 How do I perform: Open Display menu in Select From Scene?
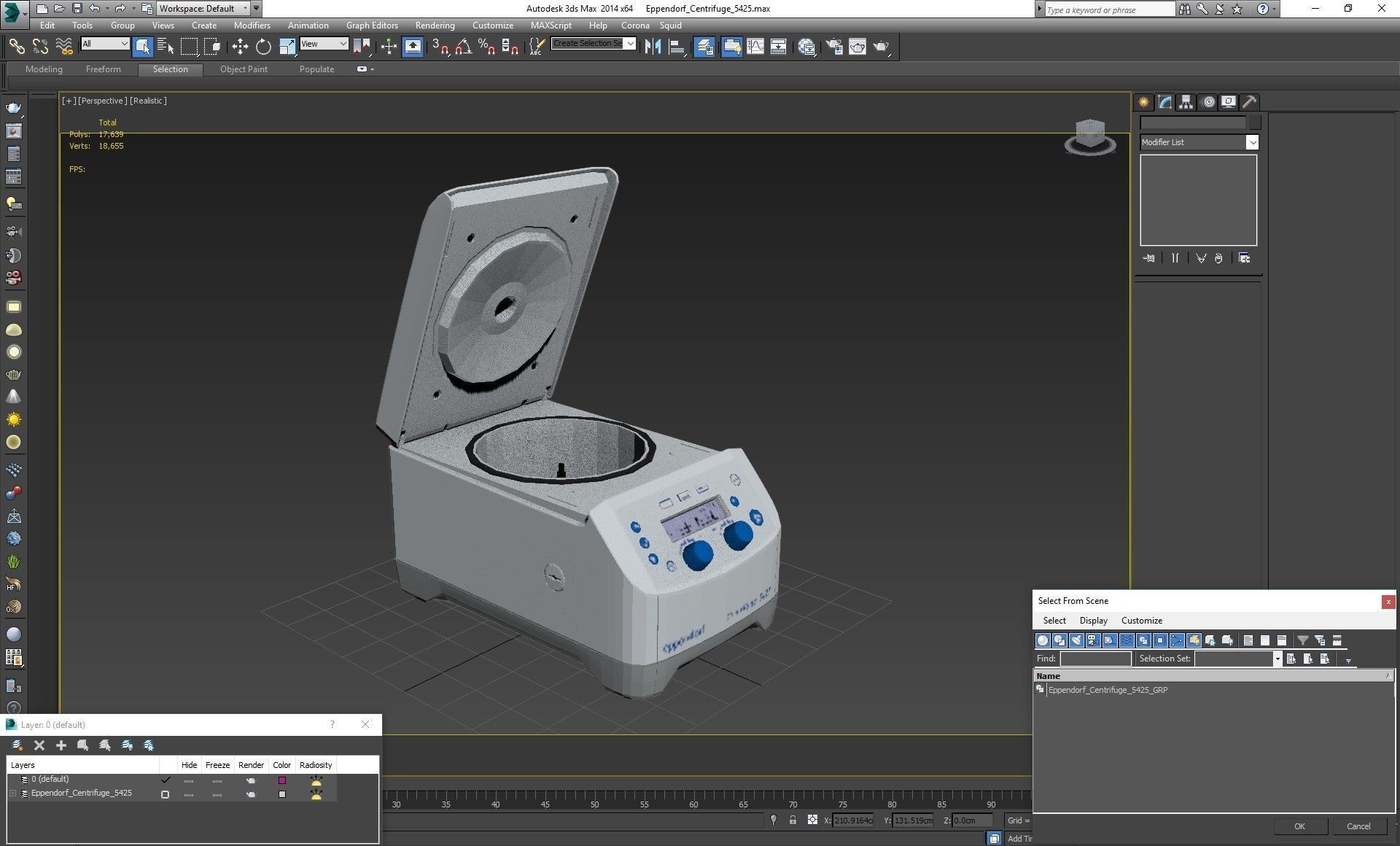click(x=1093, y=621)
